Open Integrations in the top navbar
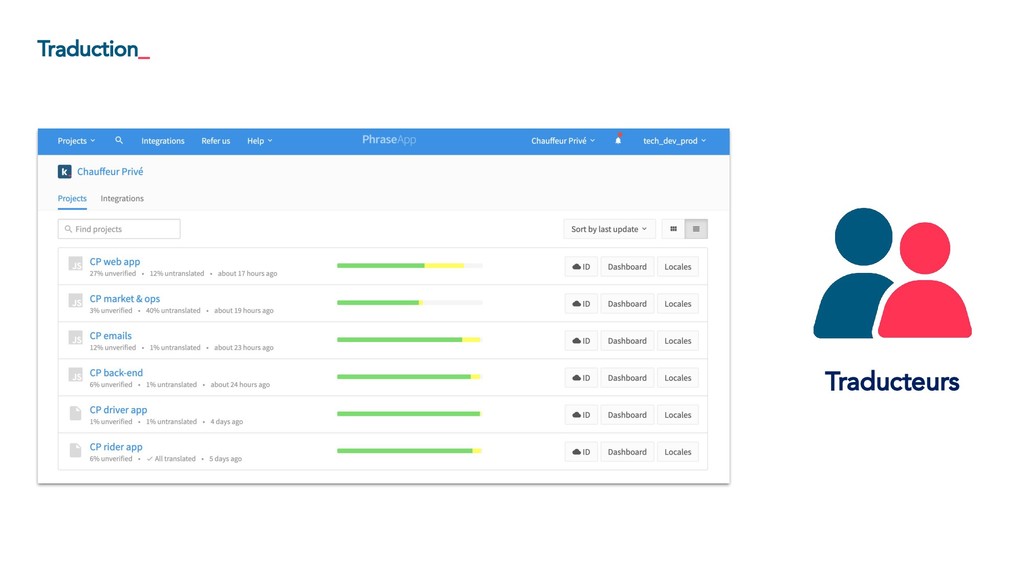 coord(163,141)
